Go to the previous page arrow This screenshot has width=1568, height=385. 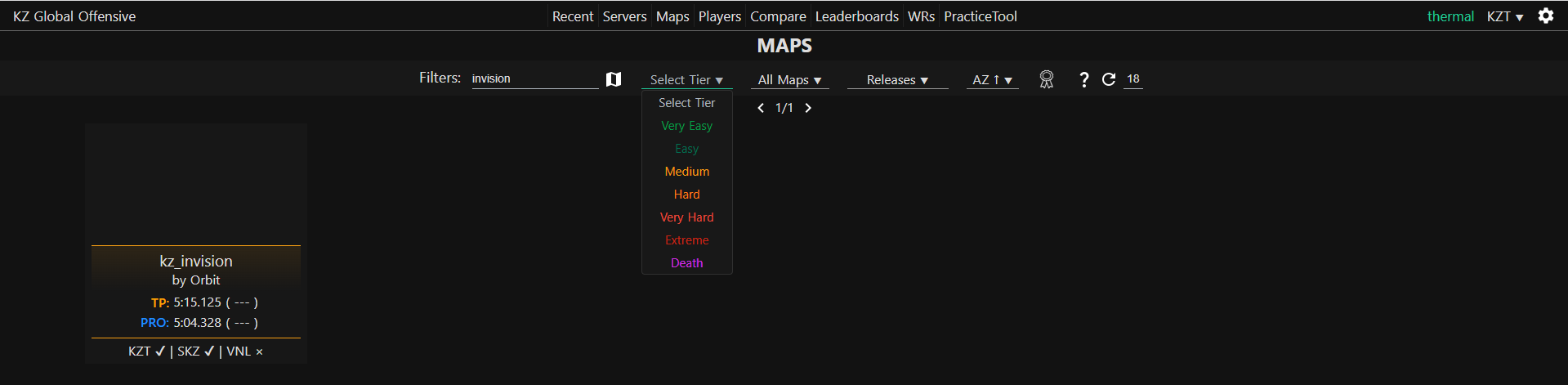pyautogui.click(x=761, y=108)
